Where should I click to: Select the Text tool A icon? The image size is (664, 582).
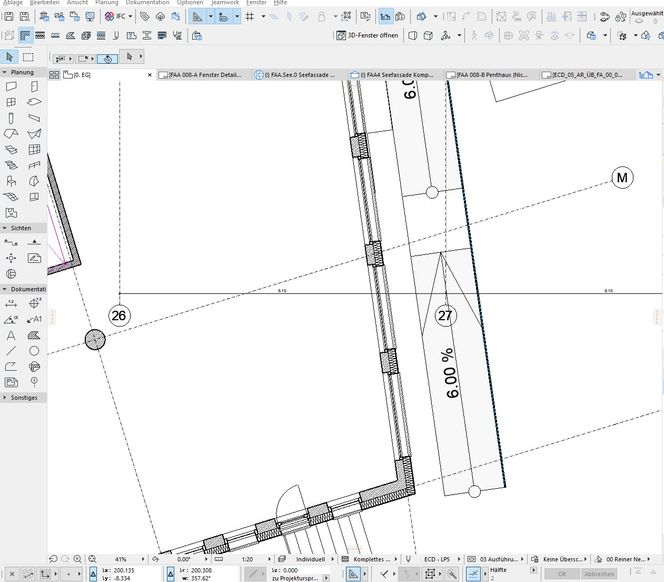point(11,335)
